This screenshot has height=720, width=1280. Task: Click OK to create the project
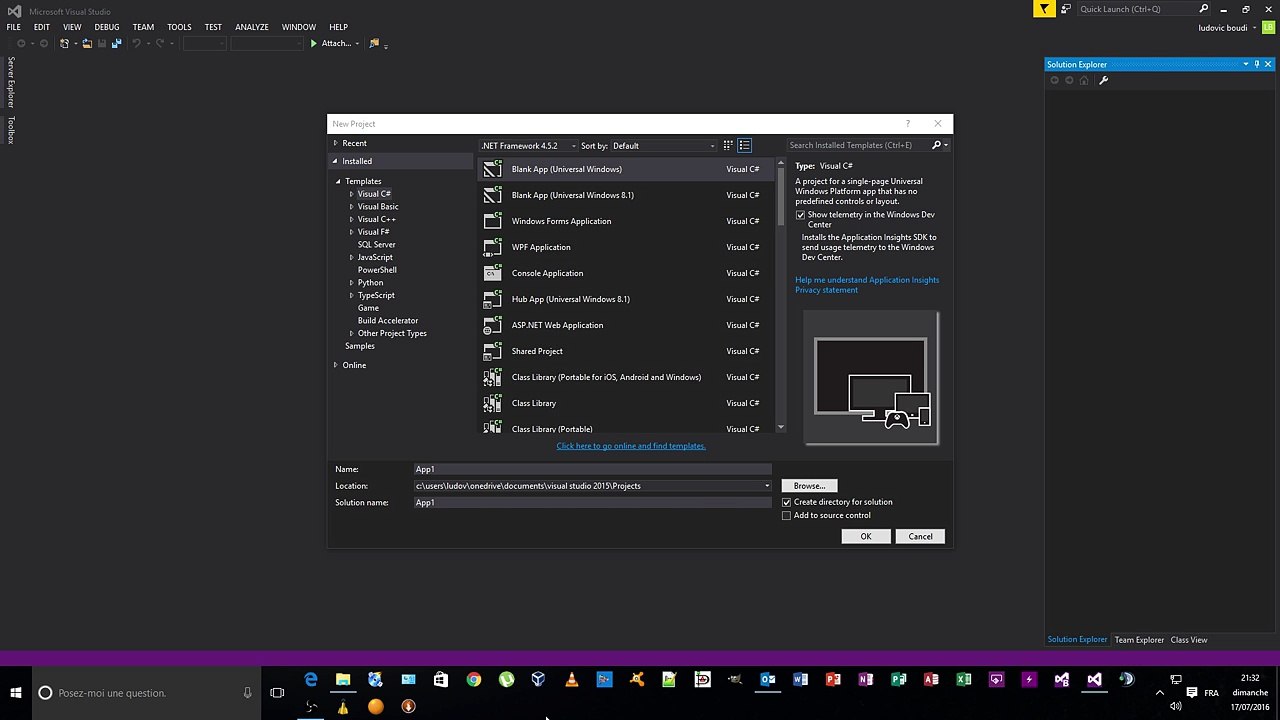[x=866, y=537]
